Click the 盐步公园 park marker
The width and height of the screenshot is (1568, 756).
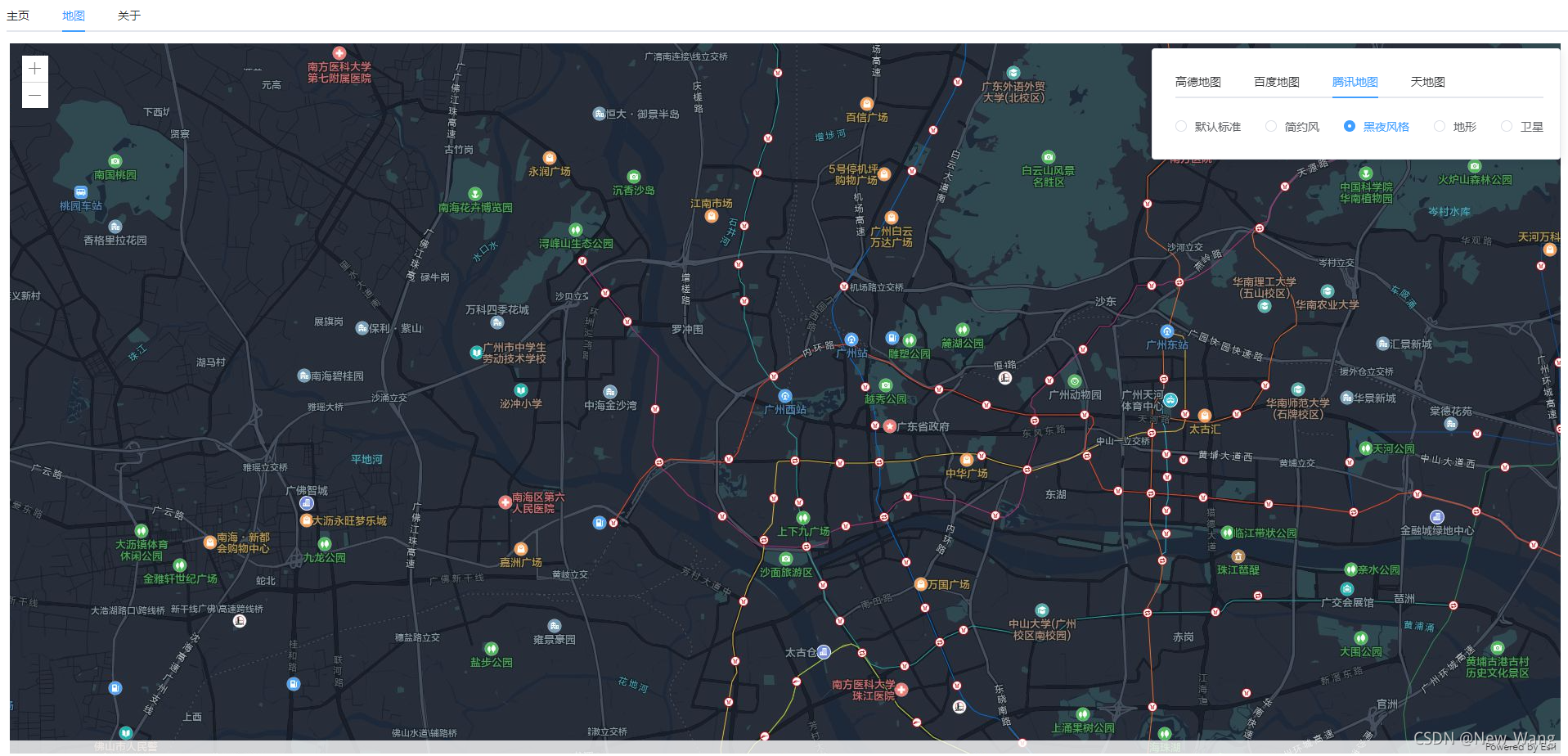click(492, 649)
